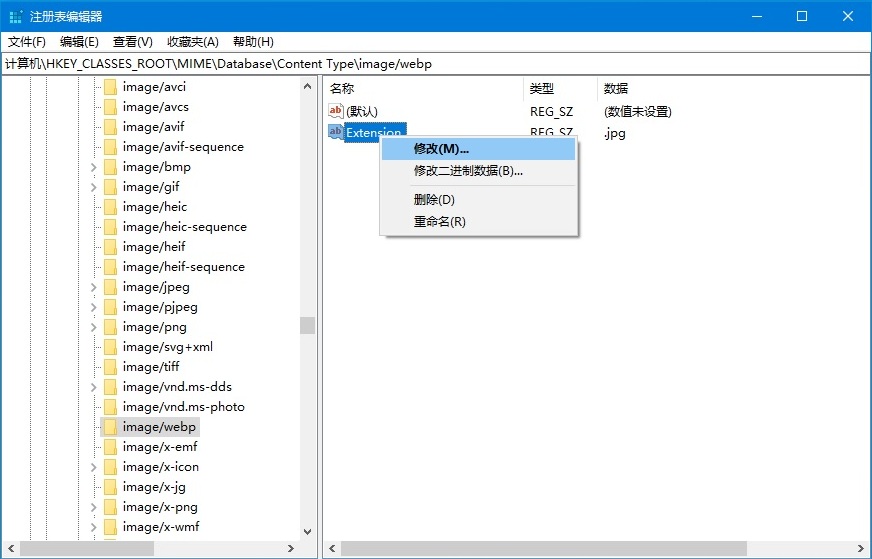
Task: Sort by the 类型 column header
Action: (x=561, y=88)
